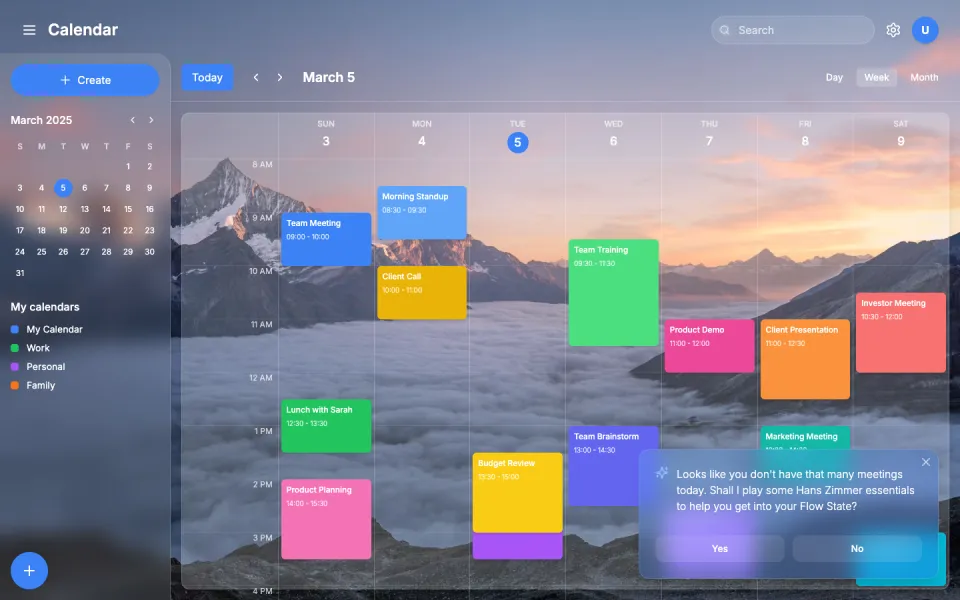Toggle My Calendar blue color dot
Screen dimensions: 960x600
coord(15,329)
